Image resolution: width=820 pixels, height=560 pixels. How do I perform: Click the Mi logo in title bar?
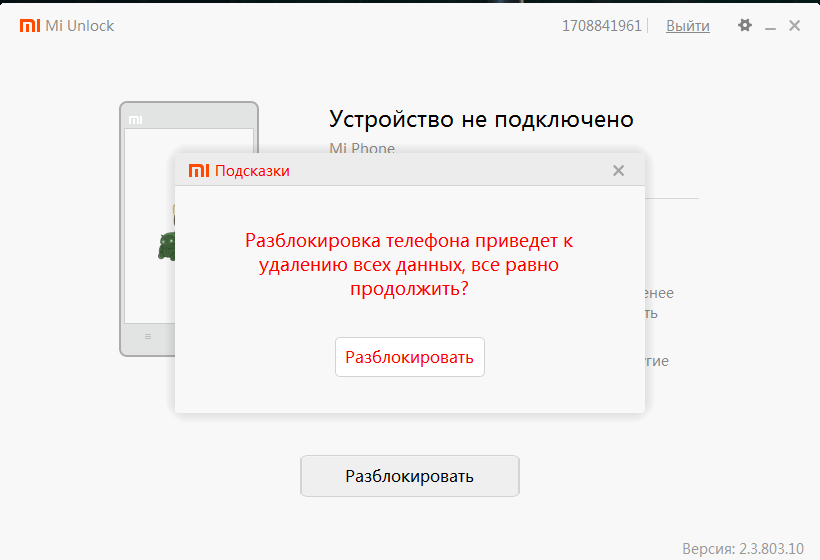coord(30,26)
